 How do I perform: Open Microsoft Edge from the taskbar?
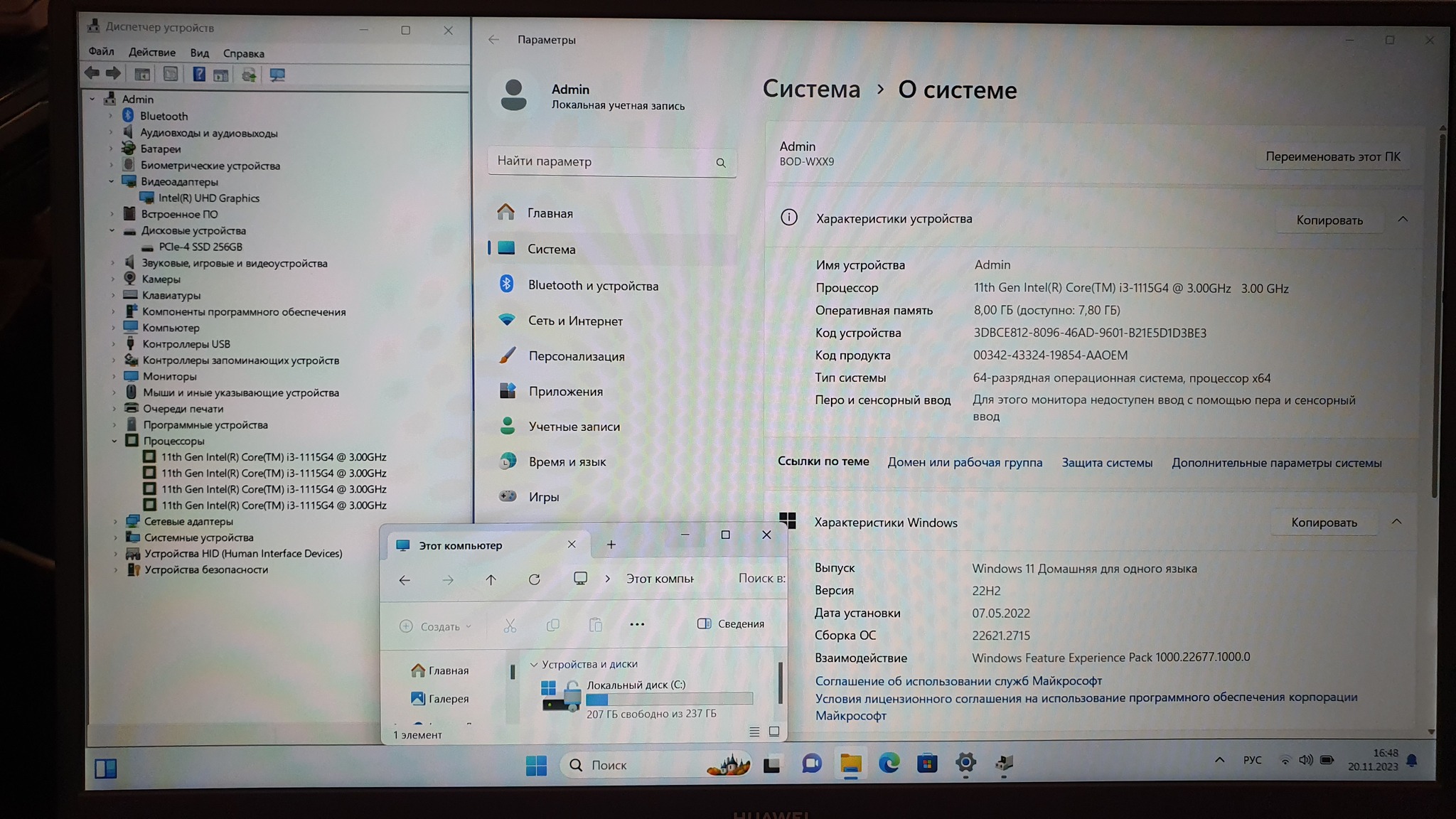889,764
